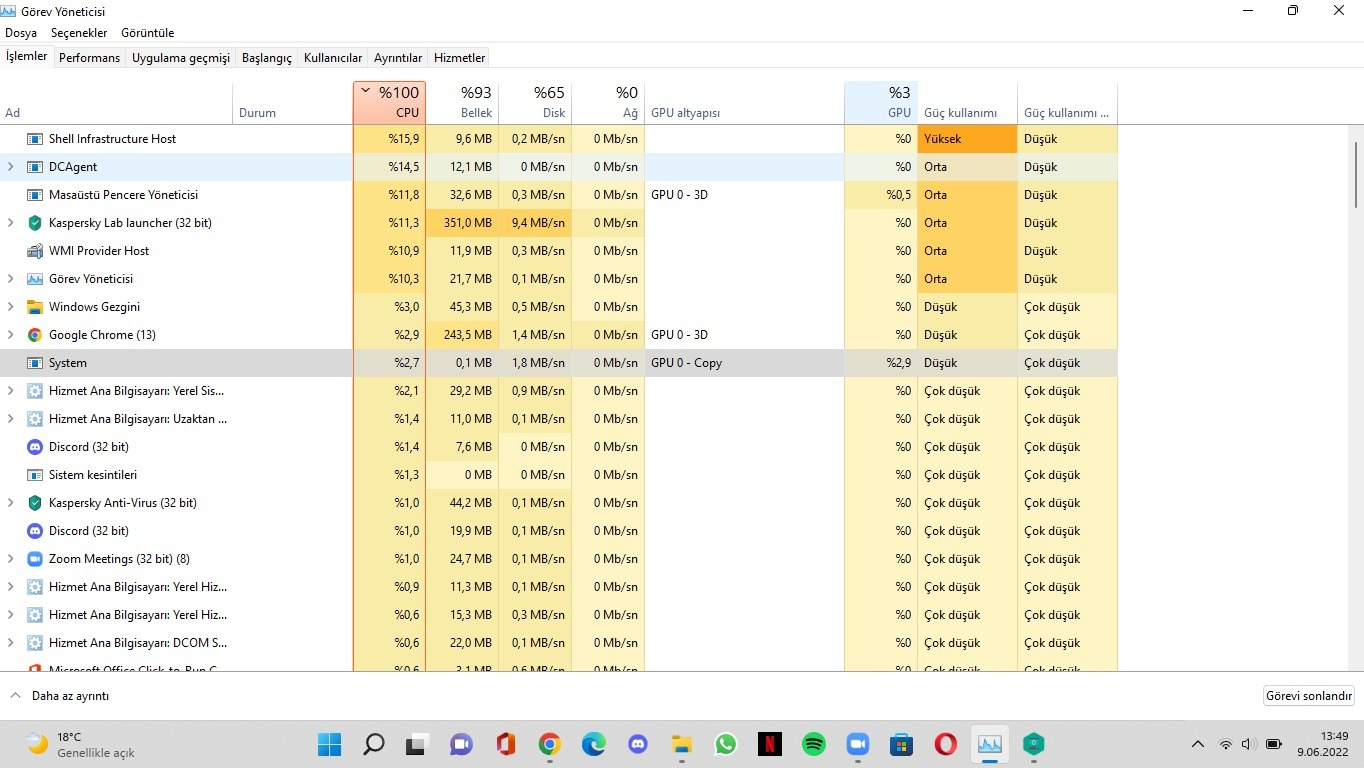Open Microsoft Edge from the taskbar

pos(593,744)
